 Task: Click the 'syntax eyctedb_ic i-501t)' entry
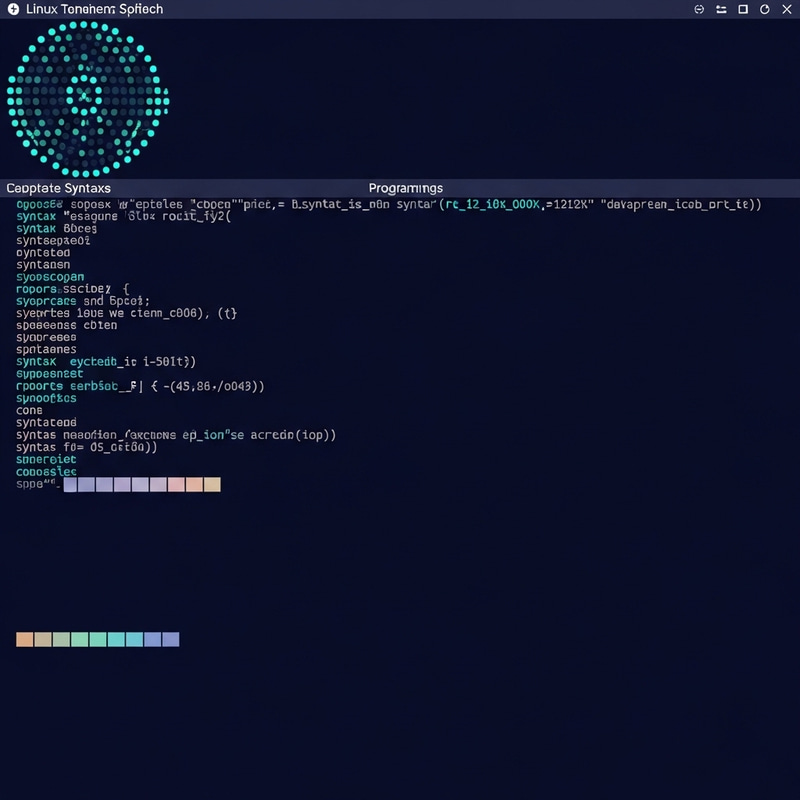click(x=105, y=361)
